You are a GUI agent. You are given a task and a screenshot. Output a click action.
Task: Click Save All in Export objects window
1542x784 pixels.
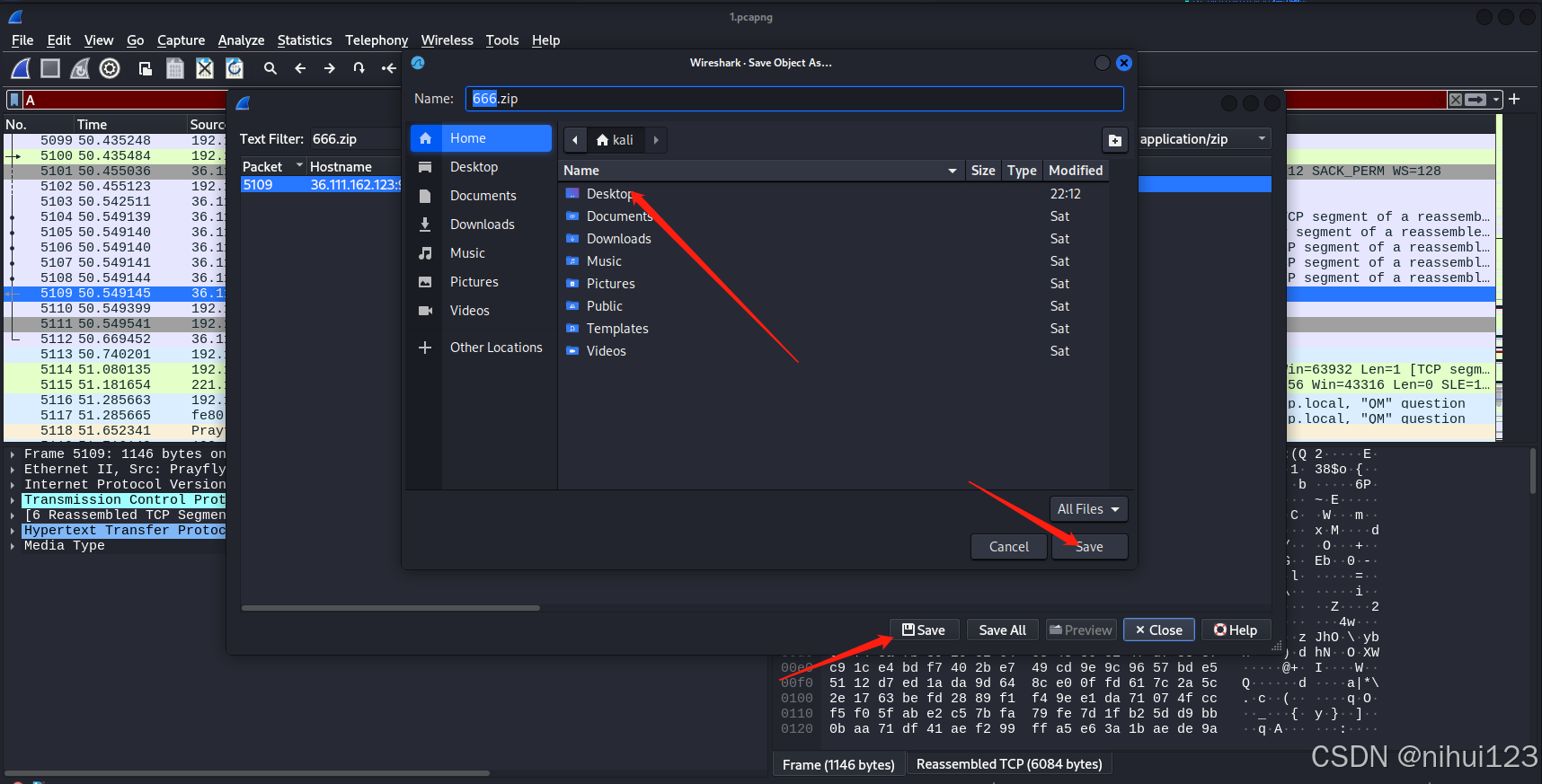1002,630
